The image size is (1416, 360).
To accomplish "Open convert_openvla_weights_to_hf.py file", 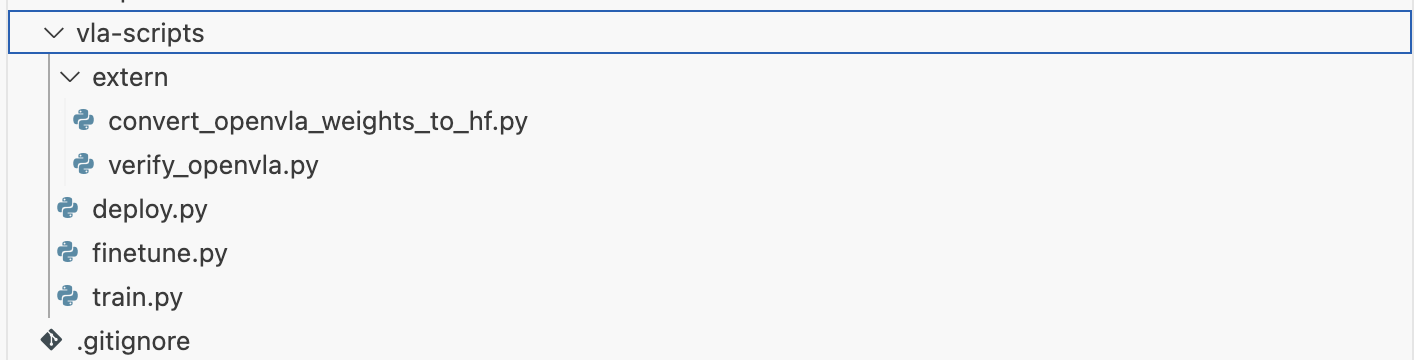I will tap(318, 122).
